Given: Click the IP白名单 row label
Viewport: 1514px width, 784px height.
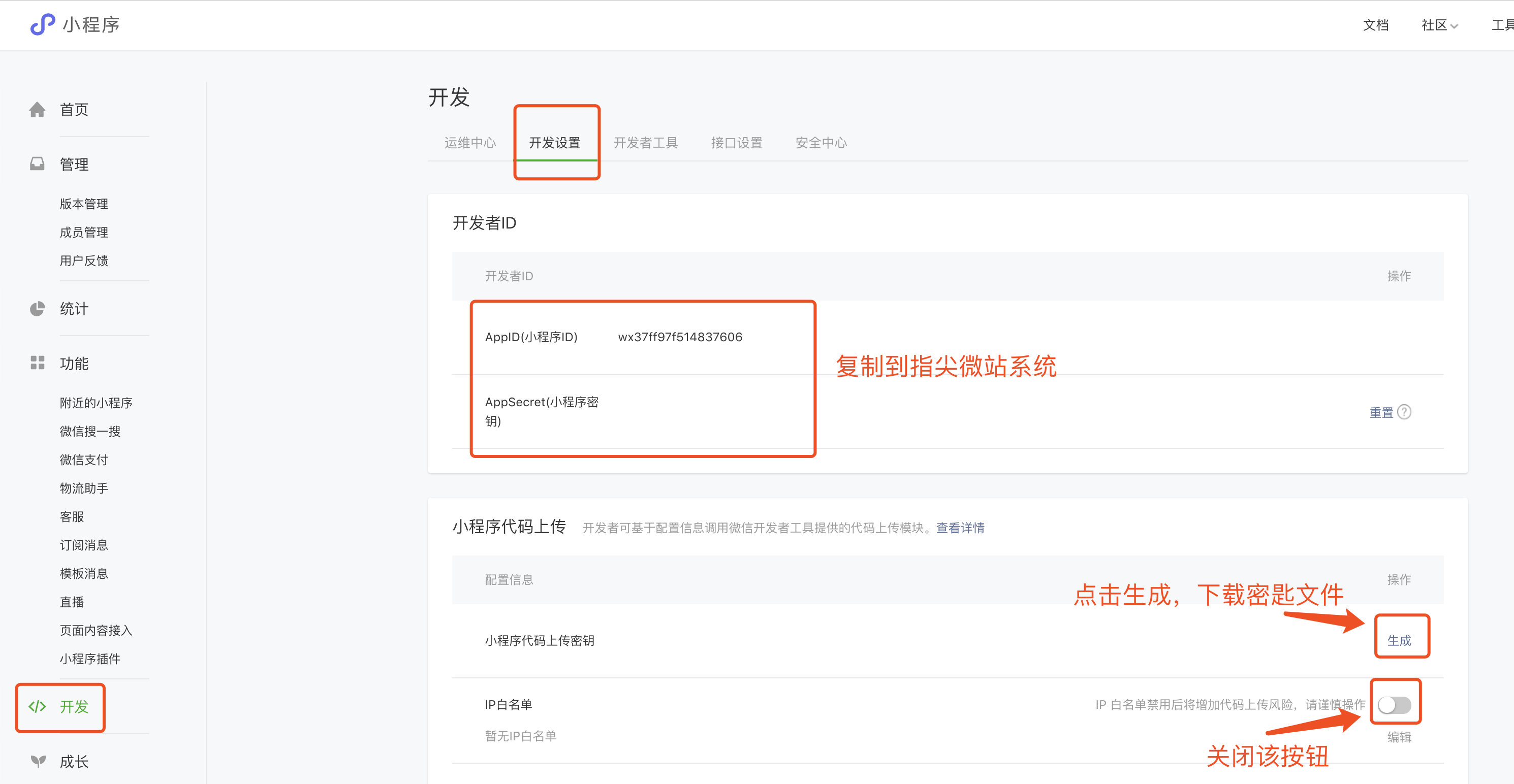Looking at the screenshot, I should (509, 704).
